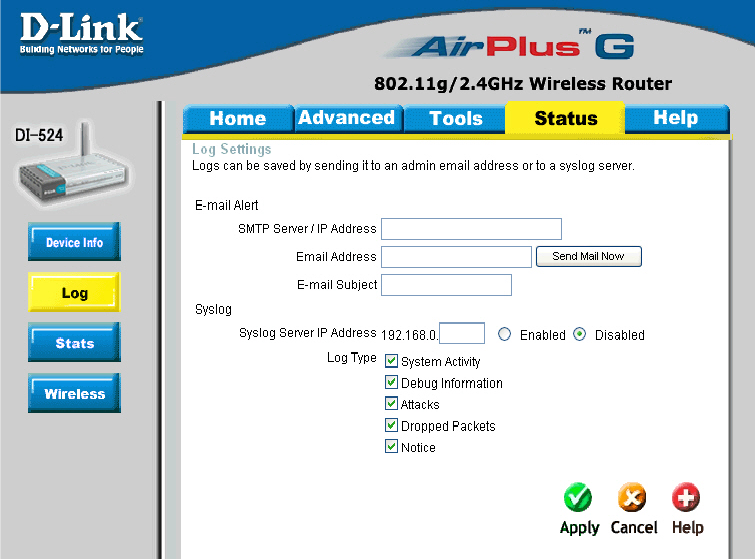Click the Syslog Server IP last octet field
Viewport: 755px width, 559px height.
click(x=462, y=333)
